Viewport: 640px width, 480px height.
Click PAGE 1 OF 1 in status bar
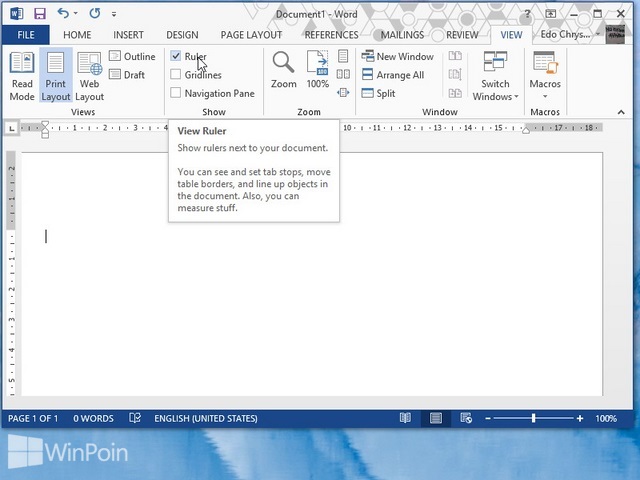[x=33, y=418]
